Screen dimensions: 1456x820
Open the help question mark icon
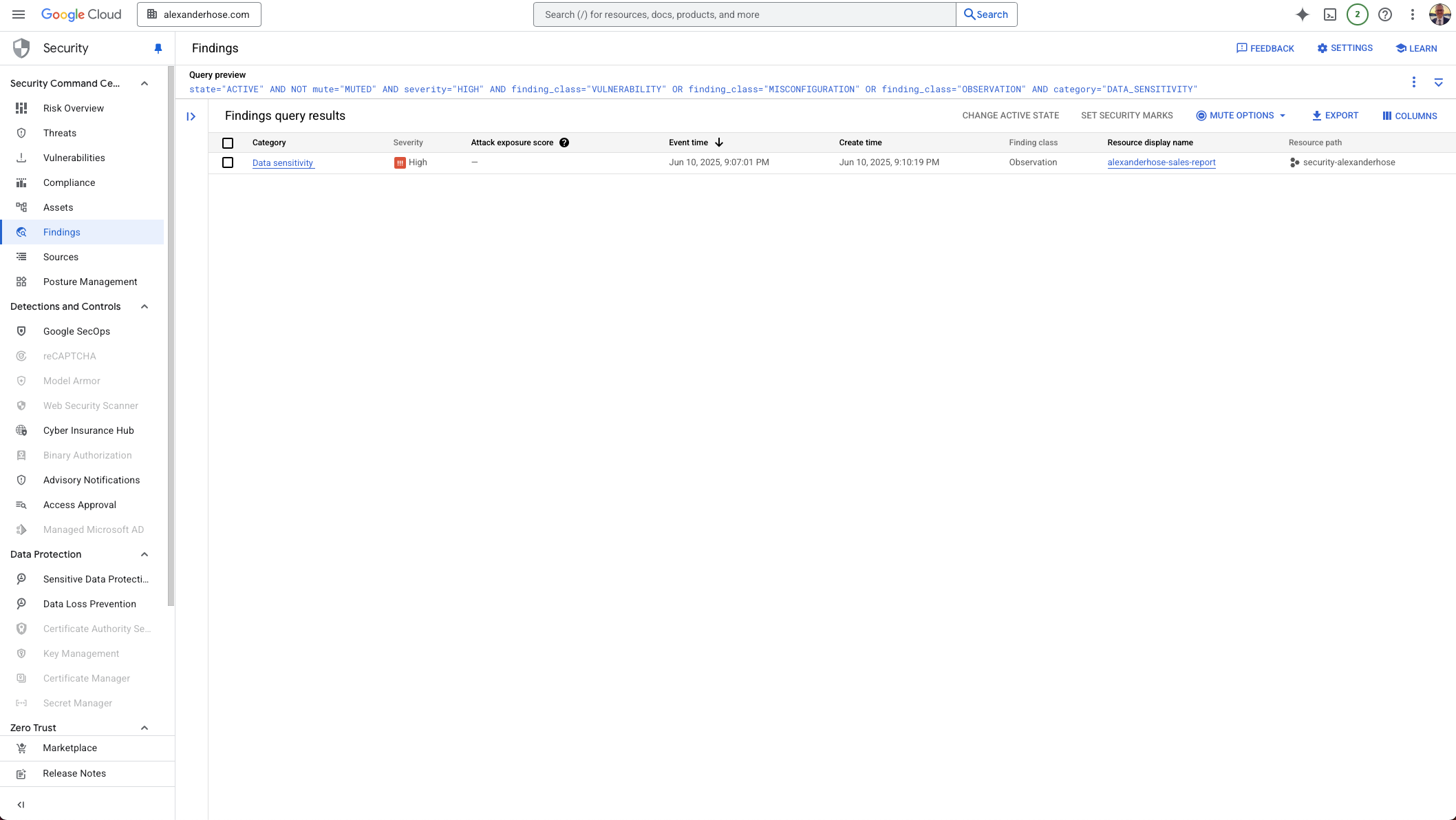(1385, 14)
